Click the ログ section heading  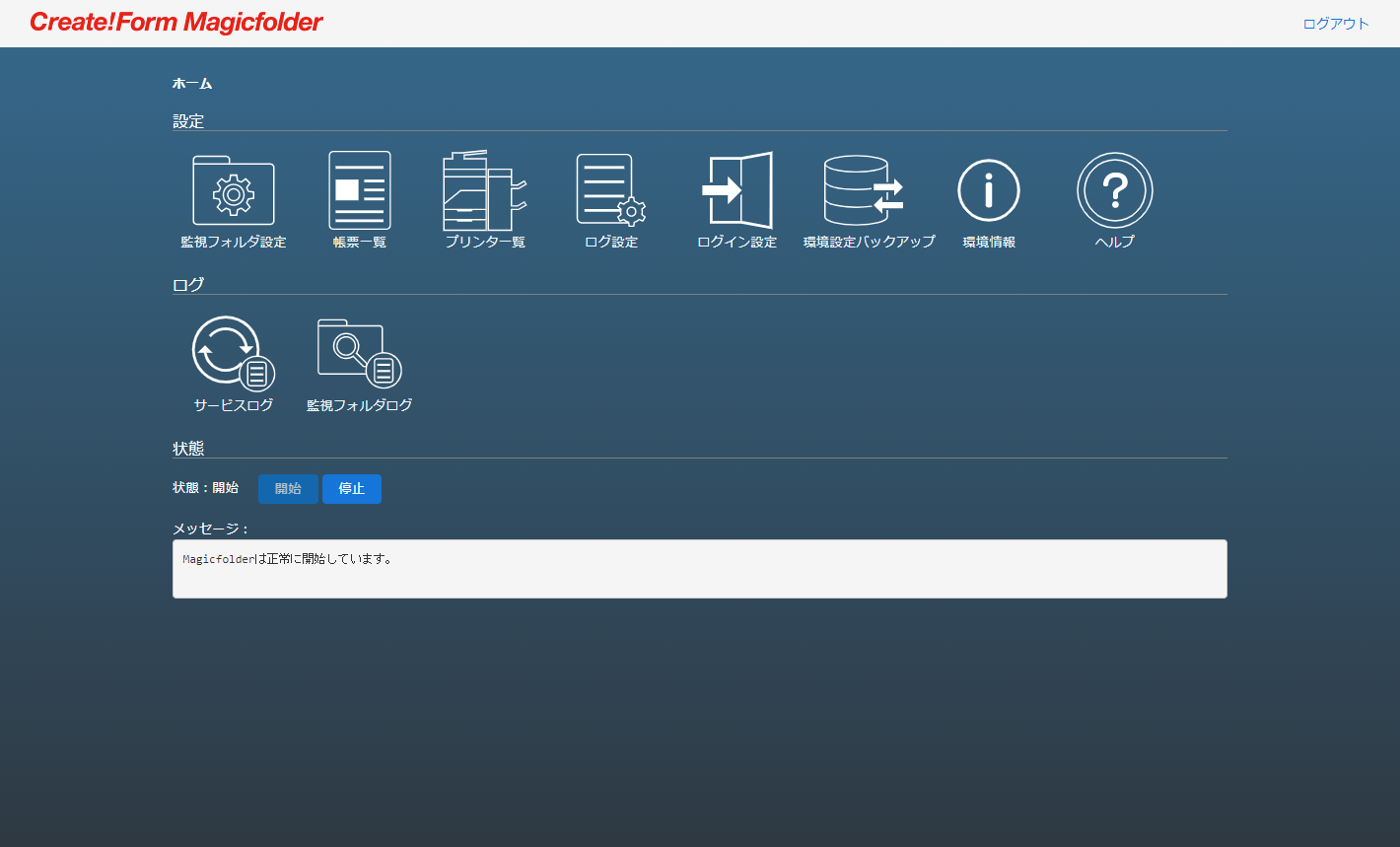pos(188,285)
